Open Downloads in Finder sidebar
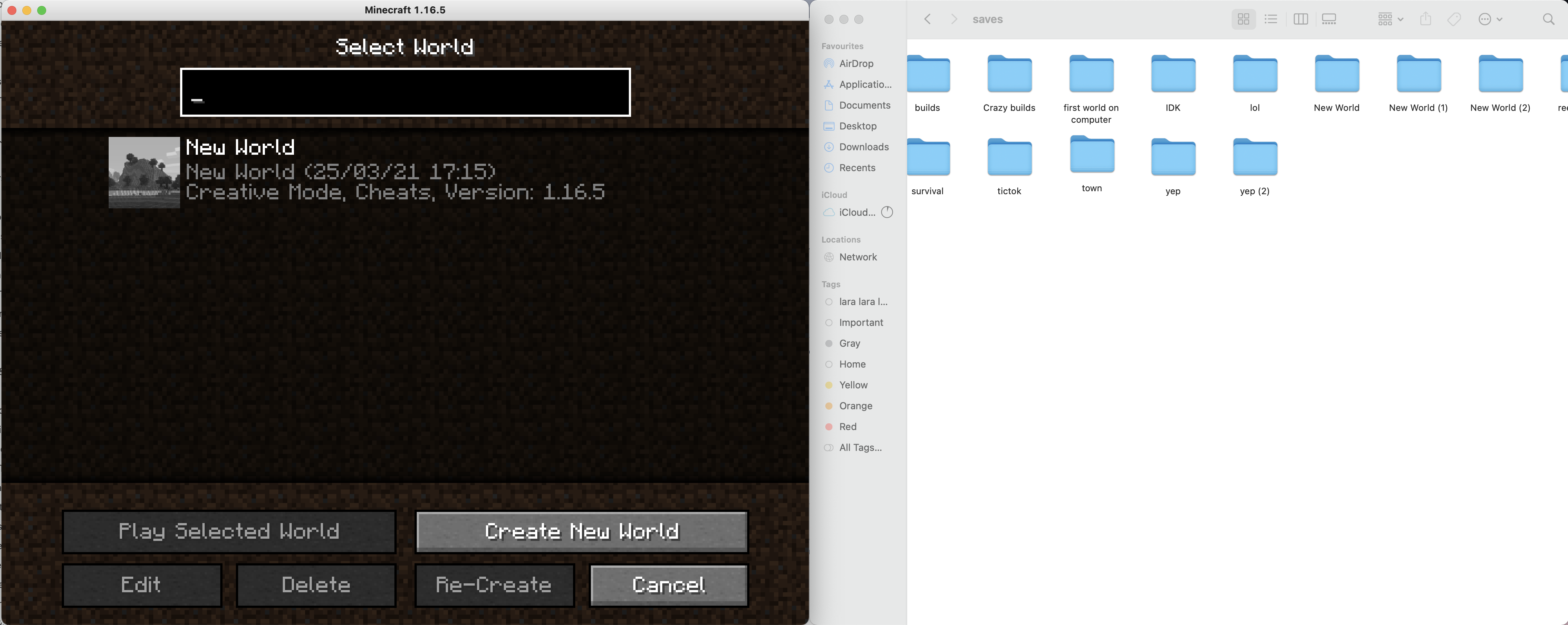The height and width of the screenshot is (625, 1568). [x=863, y=147]
